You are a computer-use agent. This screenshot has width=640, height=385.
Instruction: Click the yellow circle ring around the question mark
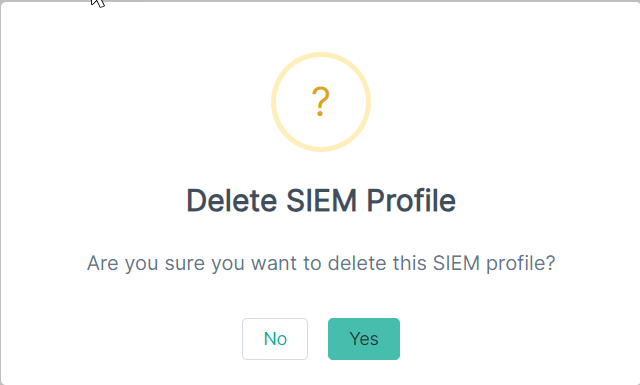click(321, 102)
